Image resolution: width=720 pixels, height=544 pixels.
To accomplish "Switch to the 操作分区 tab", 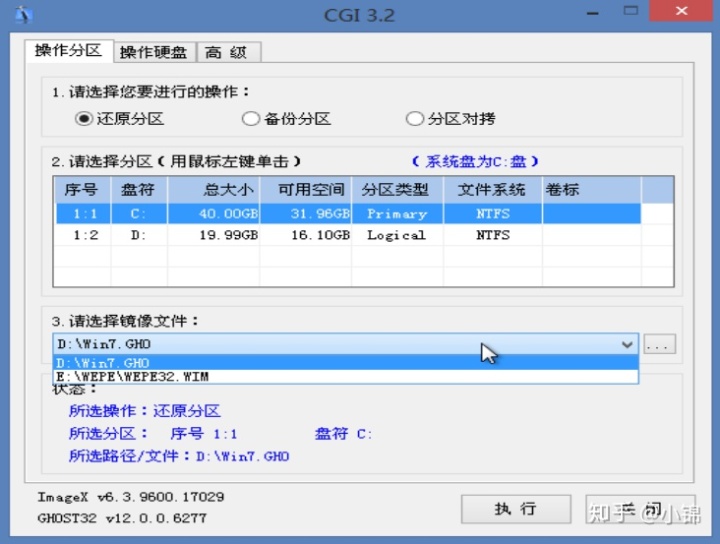I will click(68, 50).
